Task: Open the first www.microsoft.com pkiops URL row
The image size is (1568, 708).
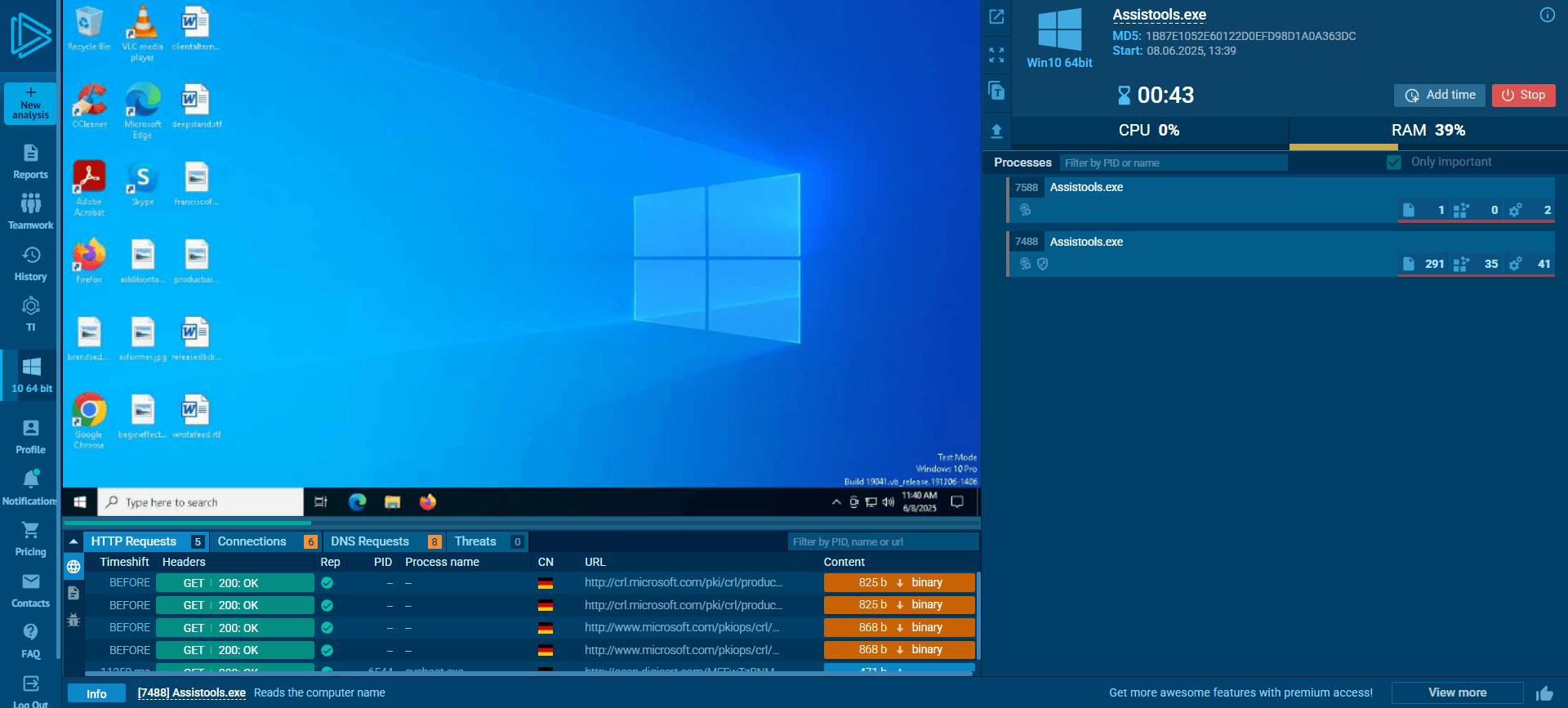Action: pyautogui.click(x=682, y=627)
